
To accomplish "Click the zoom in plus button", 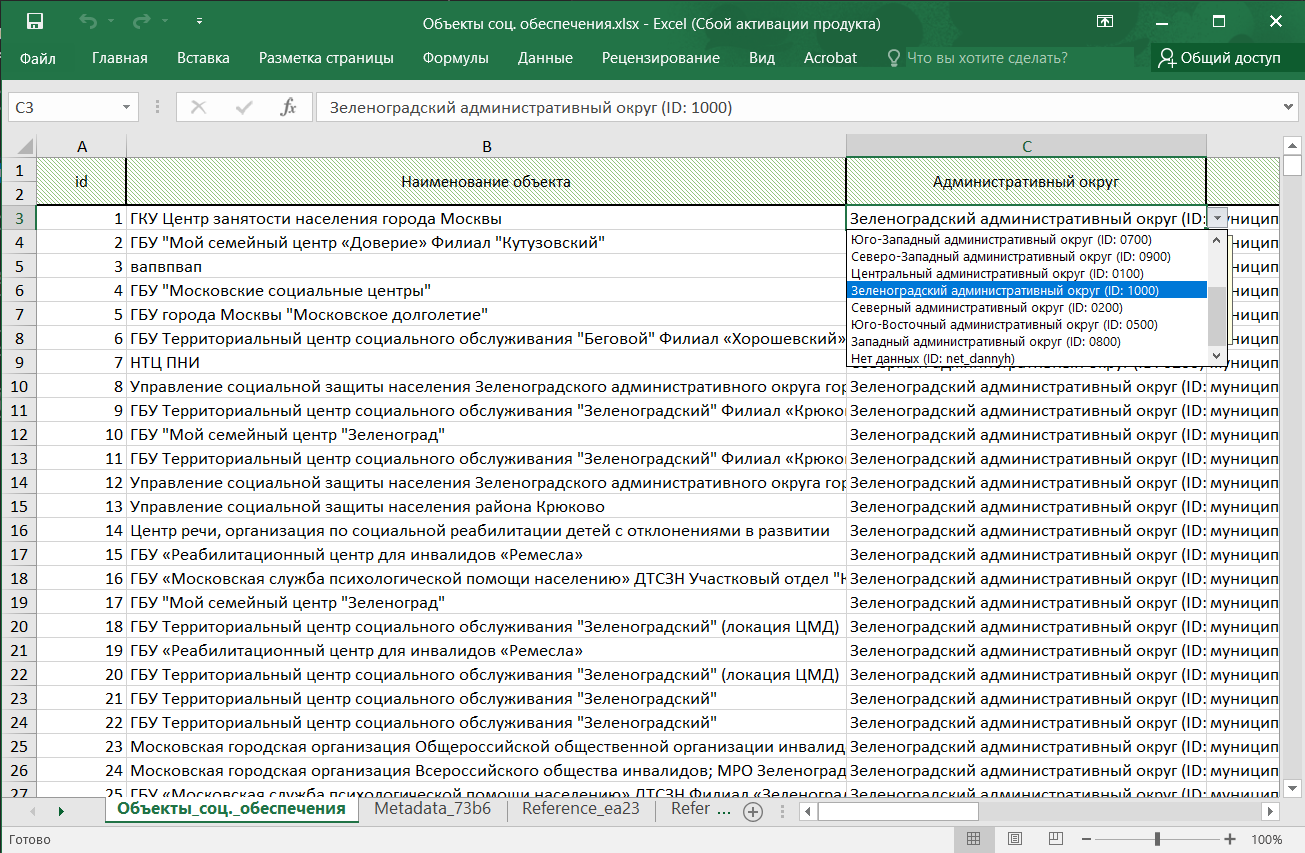I will pos(1230,839).
